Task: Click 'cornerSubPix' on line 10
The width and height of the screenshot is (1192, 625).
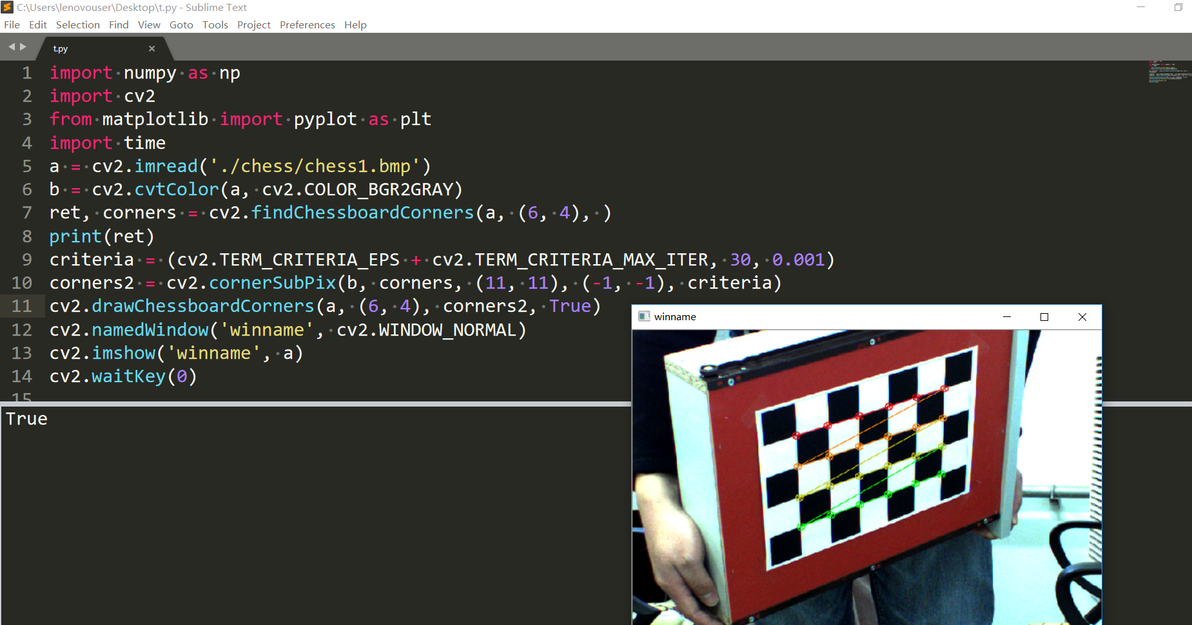Action: [272, 283]
